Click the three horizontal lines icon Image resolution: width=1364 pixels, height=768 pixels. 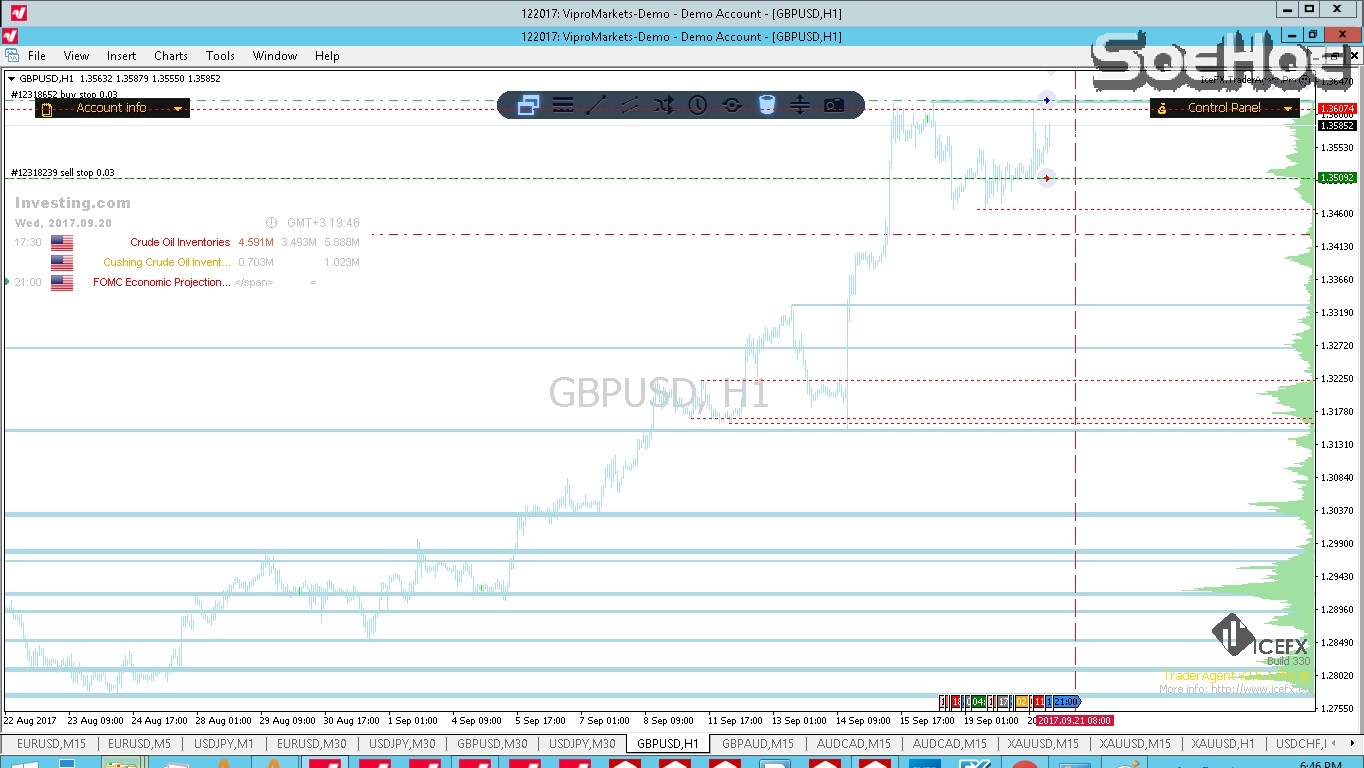[563, 104]
